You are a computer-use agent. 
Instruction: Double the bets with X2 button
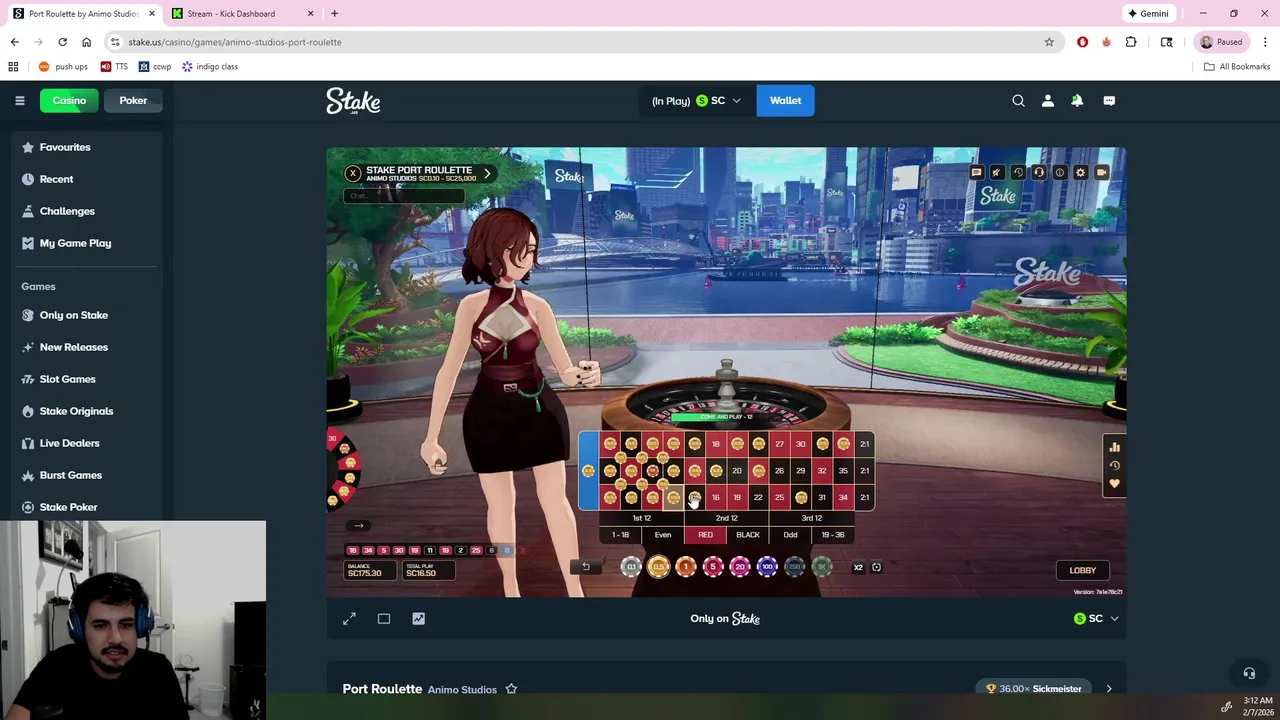point(857,567)
